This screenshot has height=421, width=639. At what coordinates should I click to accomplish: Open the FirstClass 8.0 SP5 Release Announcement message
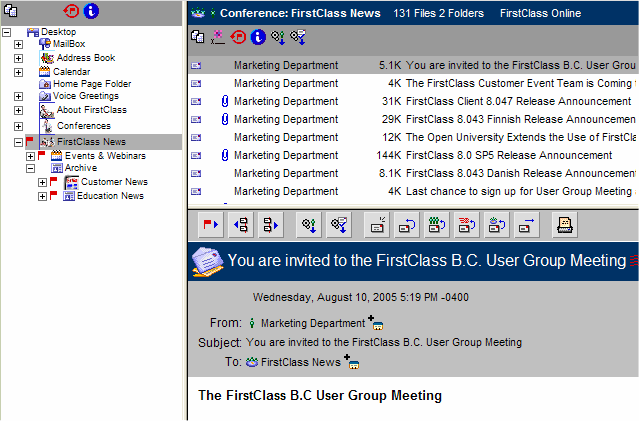509,156
